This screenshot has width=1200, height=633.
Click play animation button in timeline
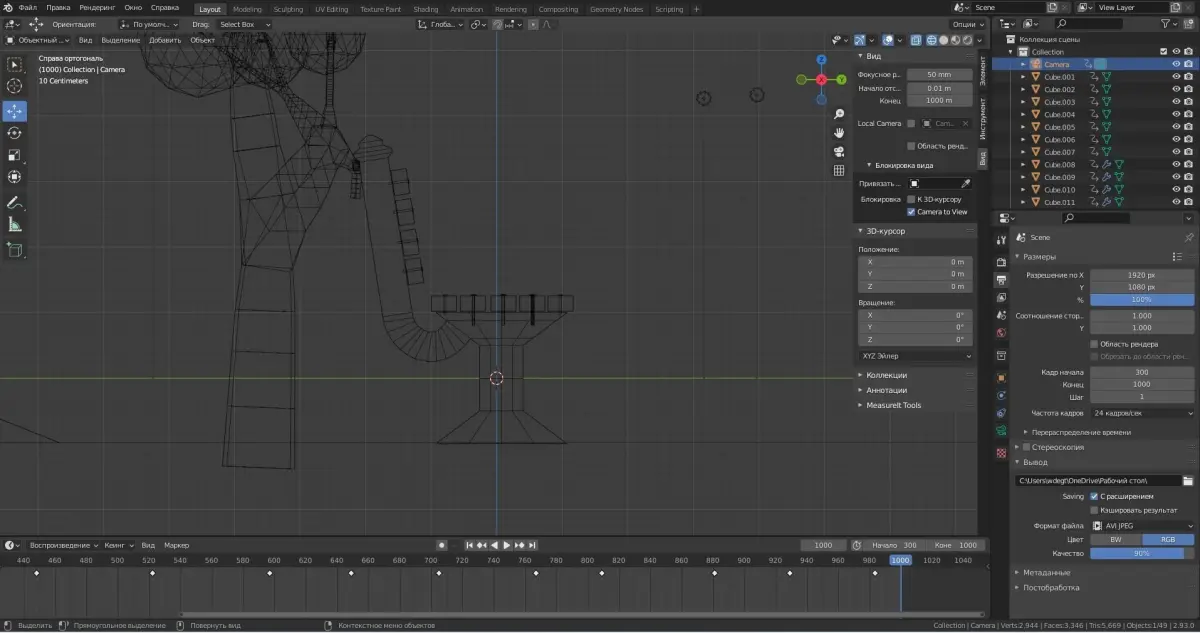[x=506, y=545]
